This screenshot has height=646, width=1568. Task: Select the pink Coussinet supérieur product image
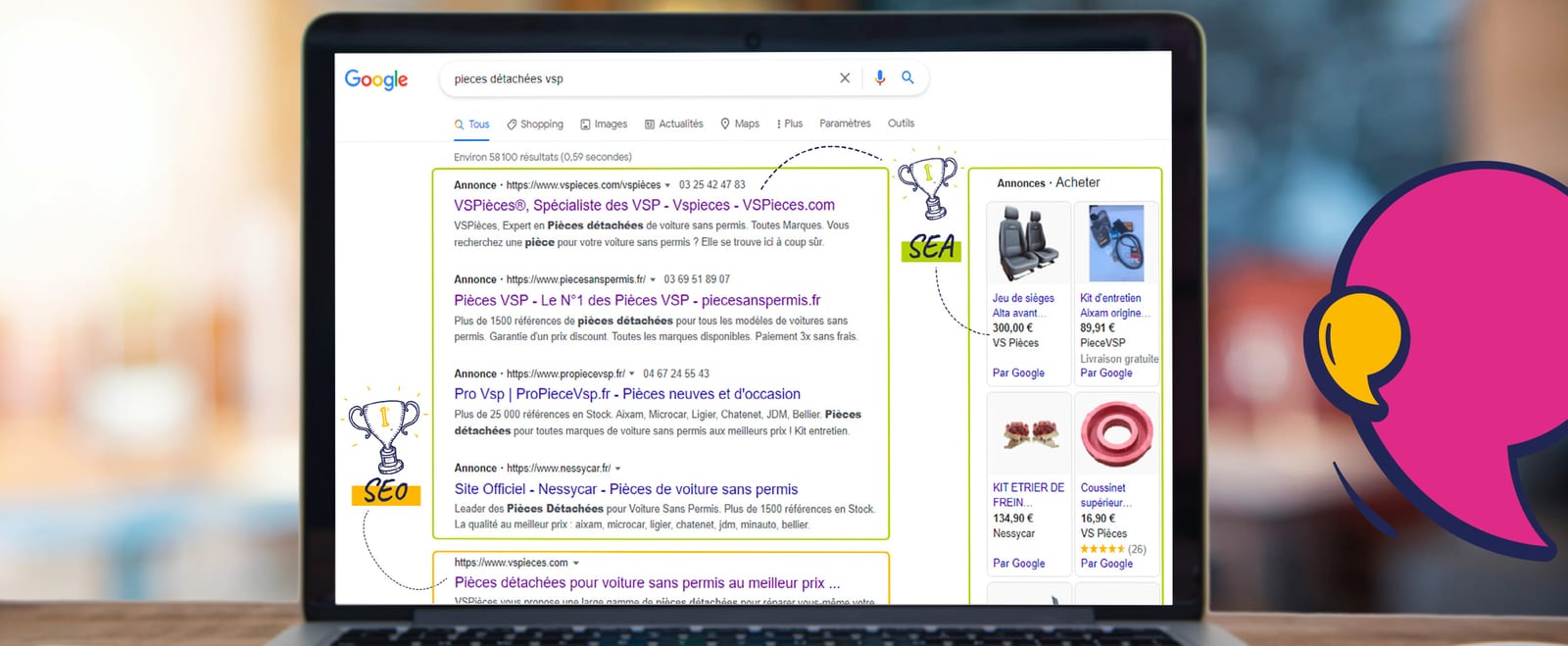click(1116, 433)
